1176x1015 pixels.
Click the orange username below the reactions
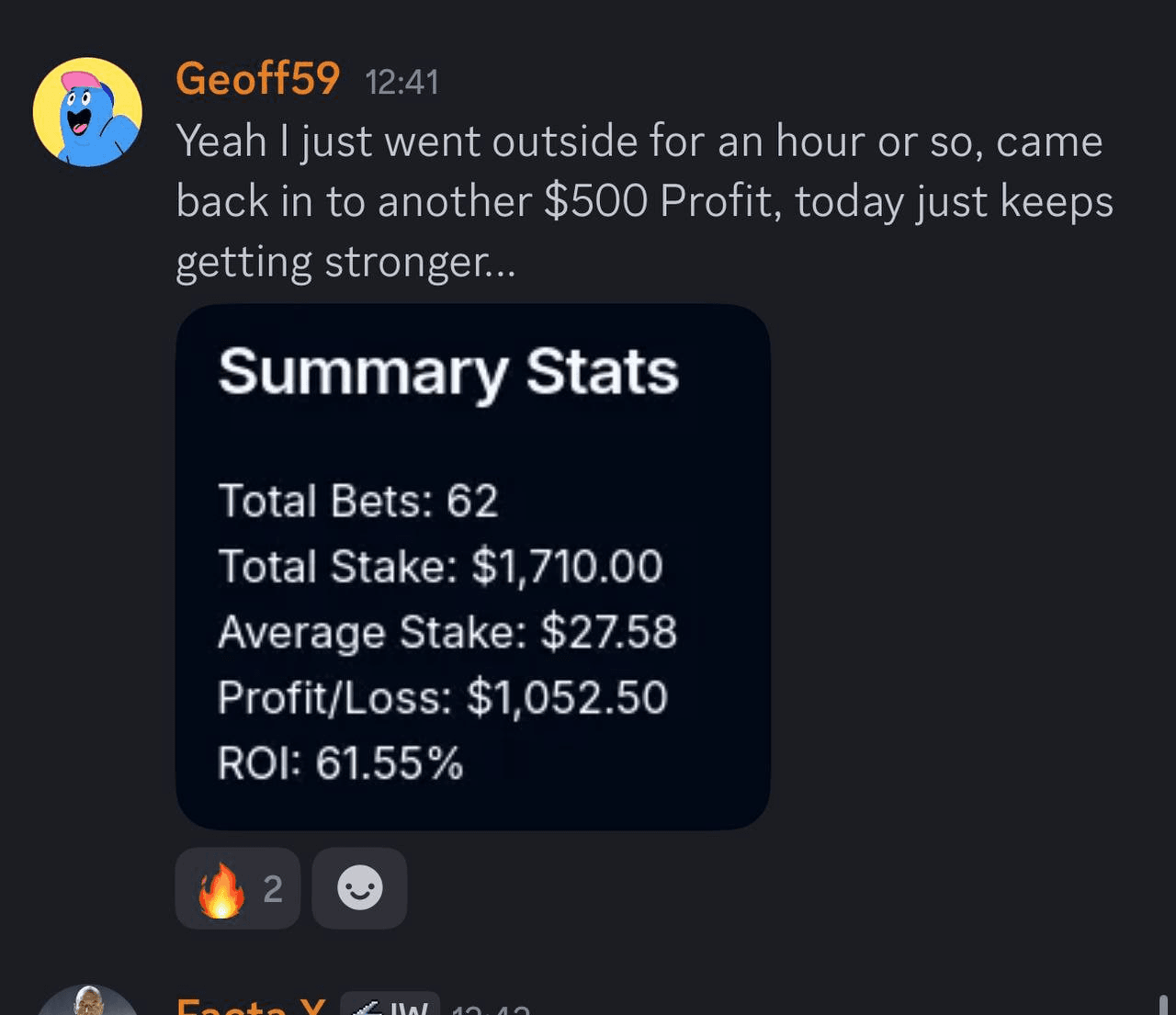[x=250, y=1006]
